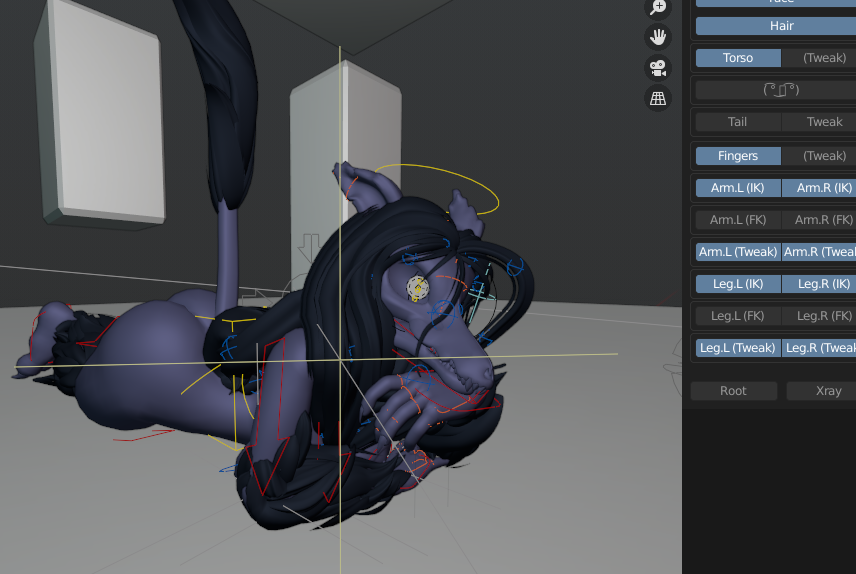Enable the Root rig layer
856x574 pixels.
[x=733, y=390]
